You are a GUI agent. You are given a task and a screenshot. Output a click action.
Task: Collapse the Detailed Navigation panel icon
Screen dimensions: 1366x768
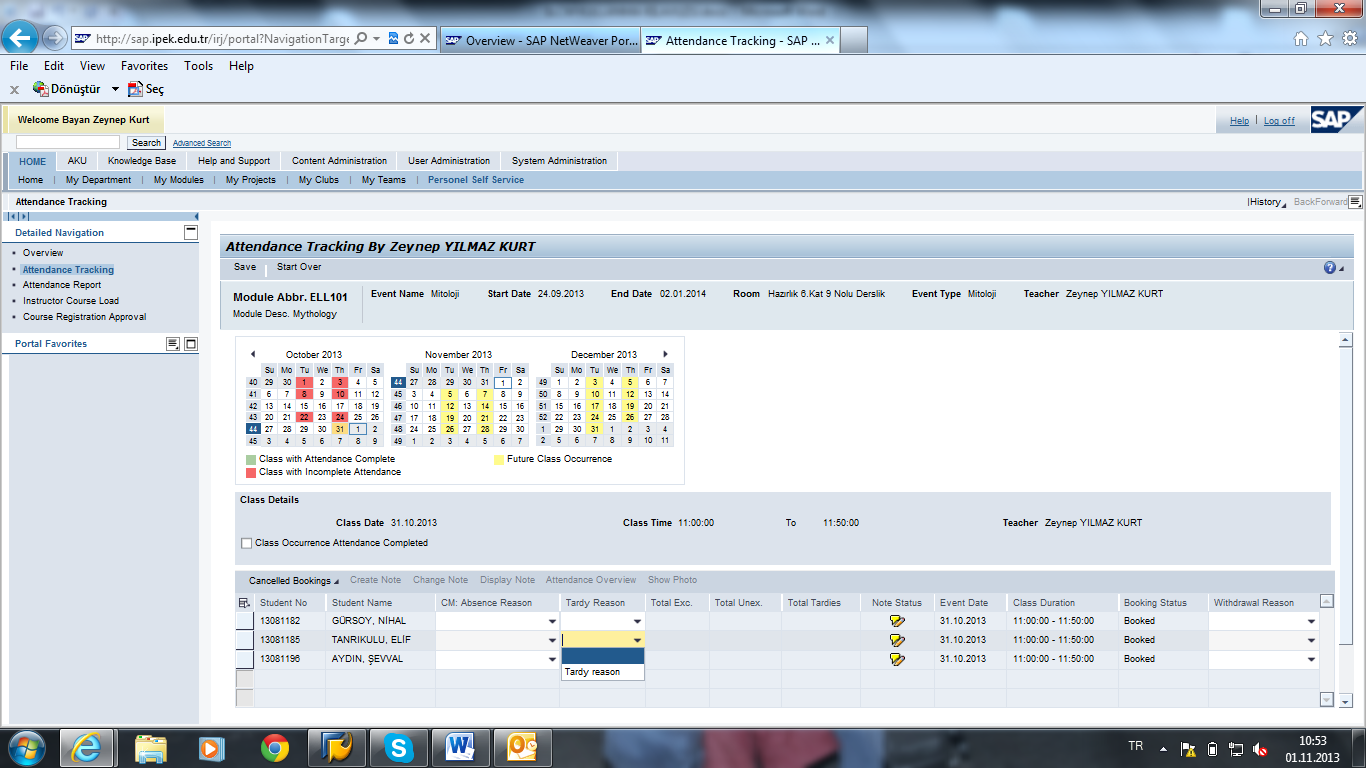[x=191, y=232]
